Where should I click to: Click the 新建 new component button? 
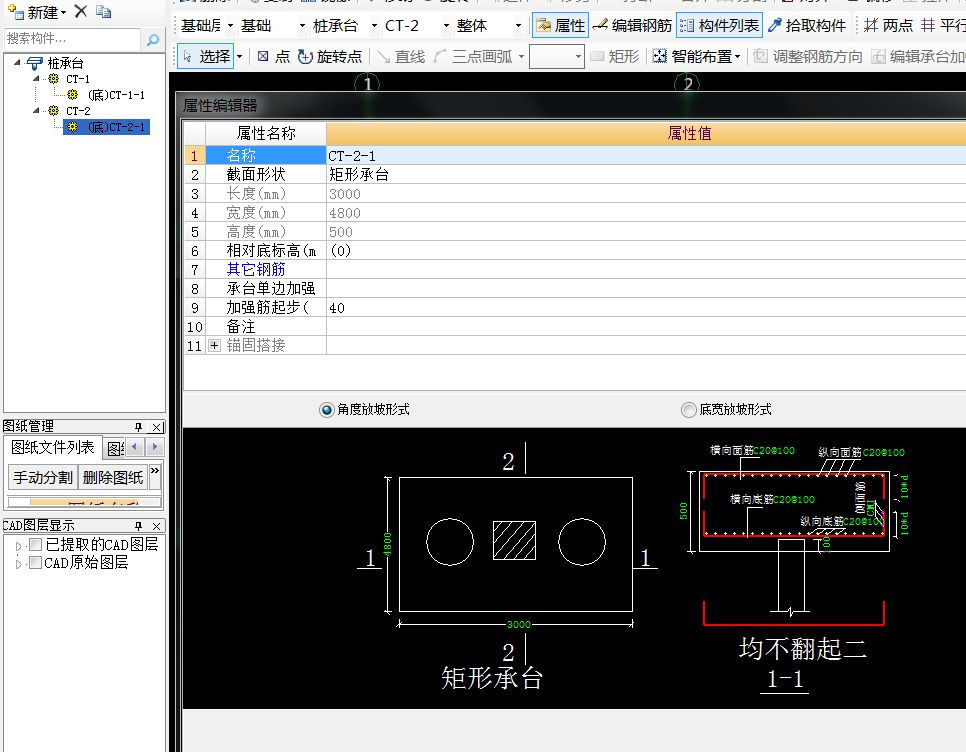(x=37, y=12)
